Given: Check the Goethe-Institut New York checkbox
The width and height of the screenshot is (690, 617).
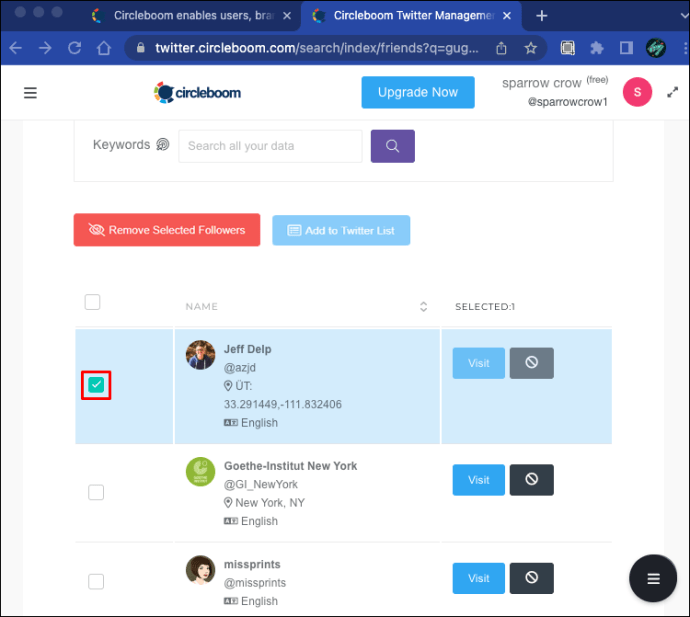Looking at the screenshot, I should pos(96,492).
